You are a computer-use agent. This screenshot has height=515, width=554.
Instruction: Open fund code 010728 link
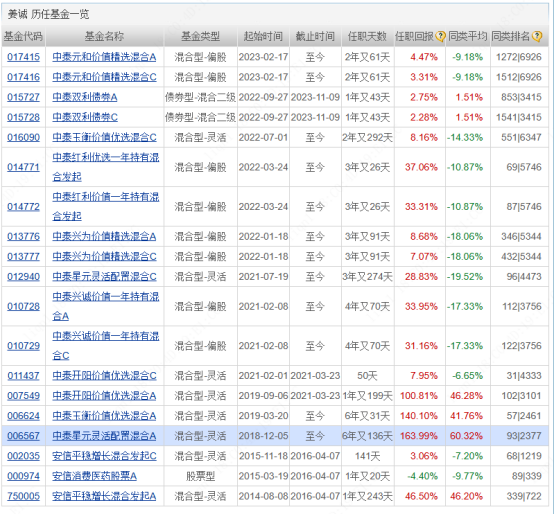point(23,306)
